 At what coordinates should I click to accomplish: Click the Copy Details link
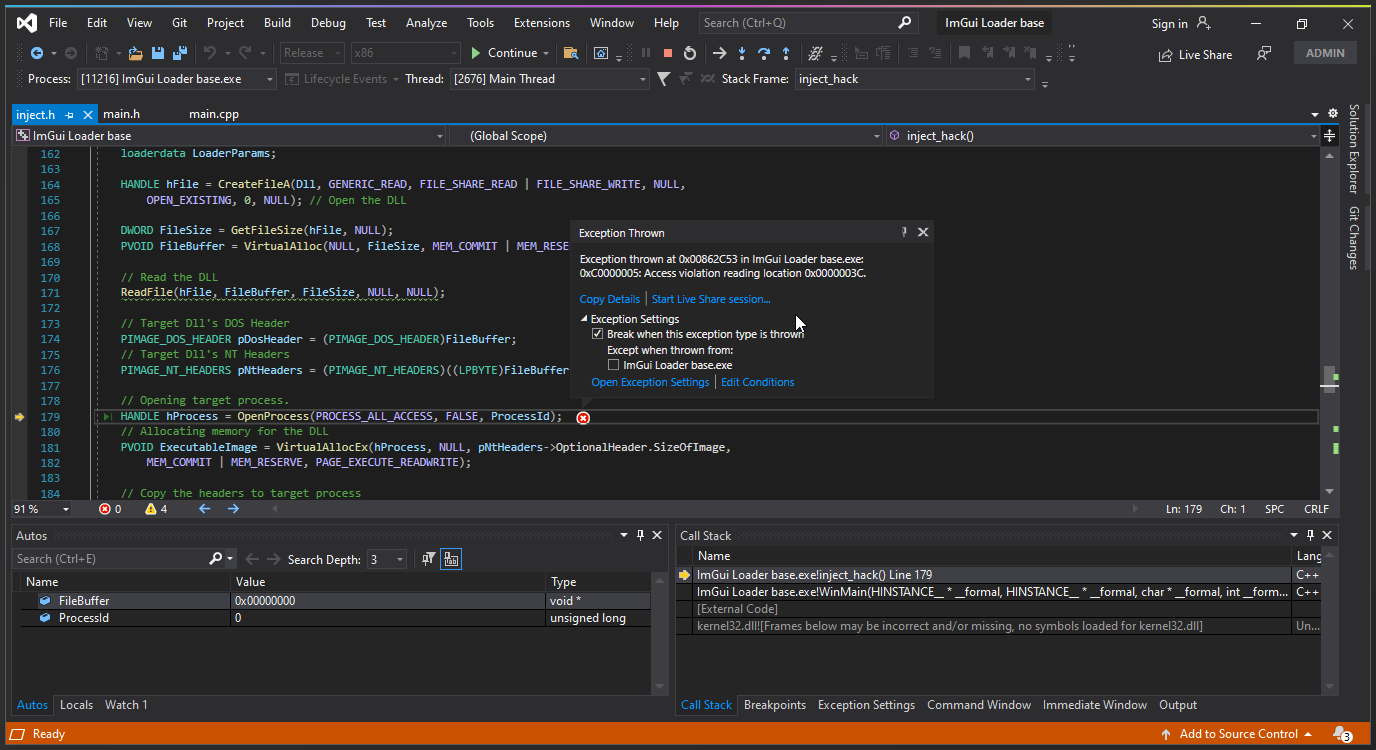pos(609,299)
